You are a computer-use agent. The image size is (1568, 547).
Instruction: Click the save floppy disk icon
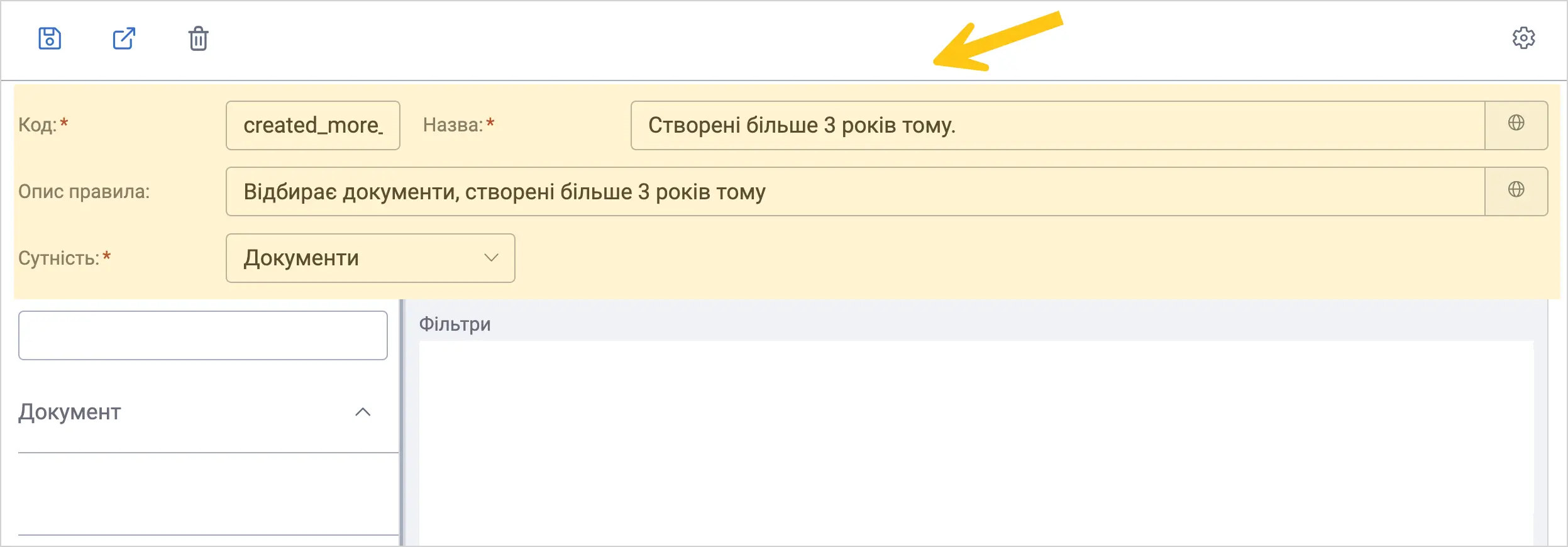coord(50,38)
